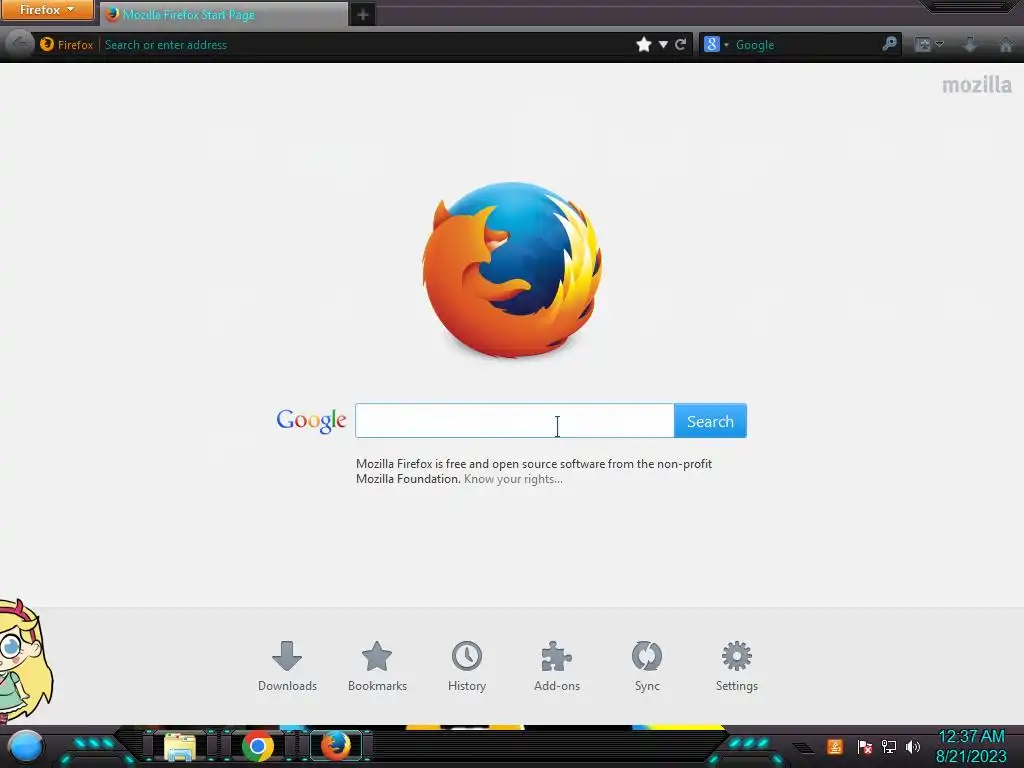1024x768 pixels.
Task: Click the Google logo beside search field
Action: coord(311,421)
